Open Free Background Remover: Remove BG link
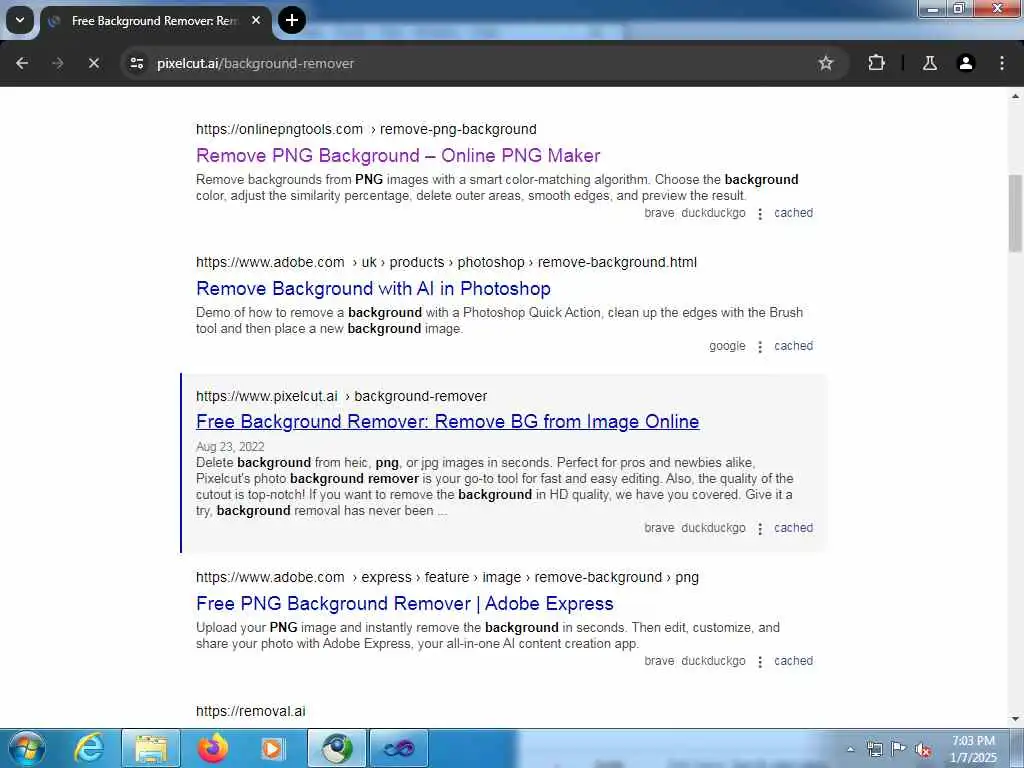Screen dimensions: 1024x768 [x=447, y=422]
